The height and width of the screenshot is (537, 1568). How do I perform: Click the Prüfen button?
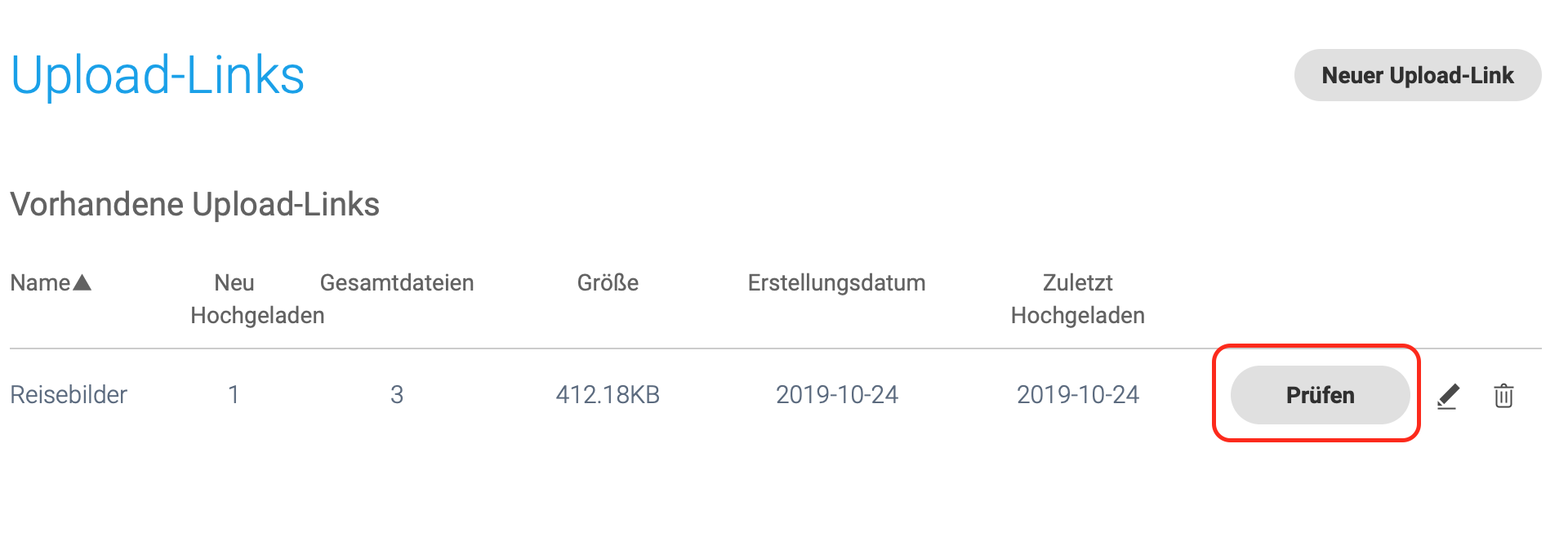coord(1320,395)
